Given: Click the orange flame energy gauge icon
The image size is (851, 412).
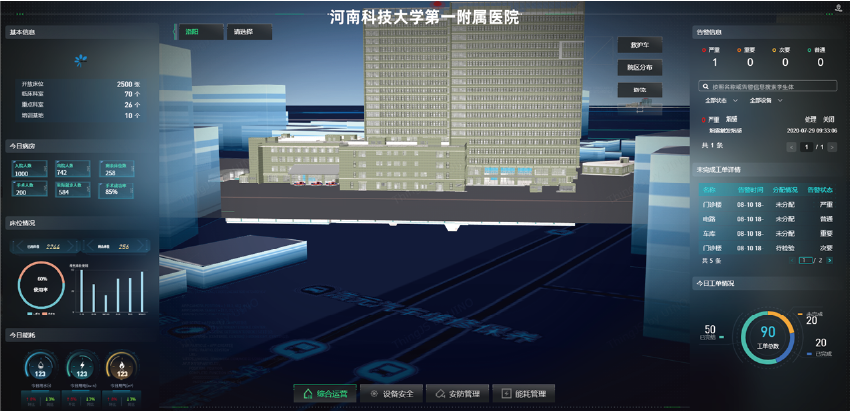Looking at the screenshot, I should tap(123, 365).
